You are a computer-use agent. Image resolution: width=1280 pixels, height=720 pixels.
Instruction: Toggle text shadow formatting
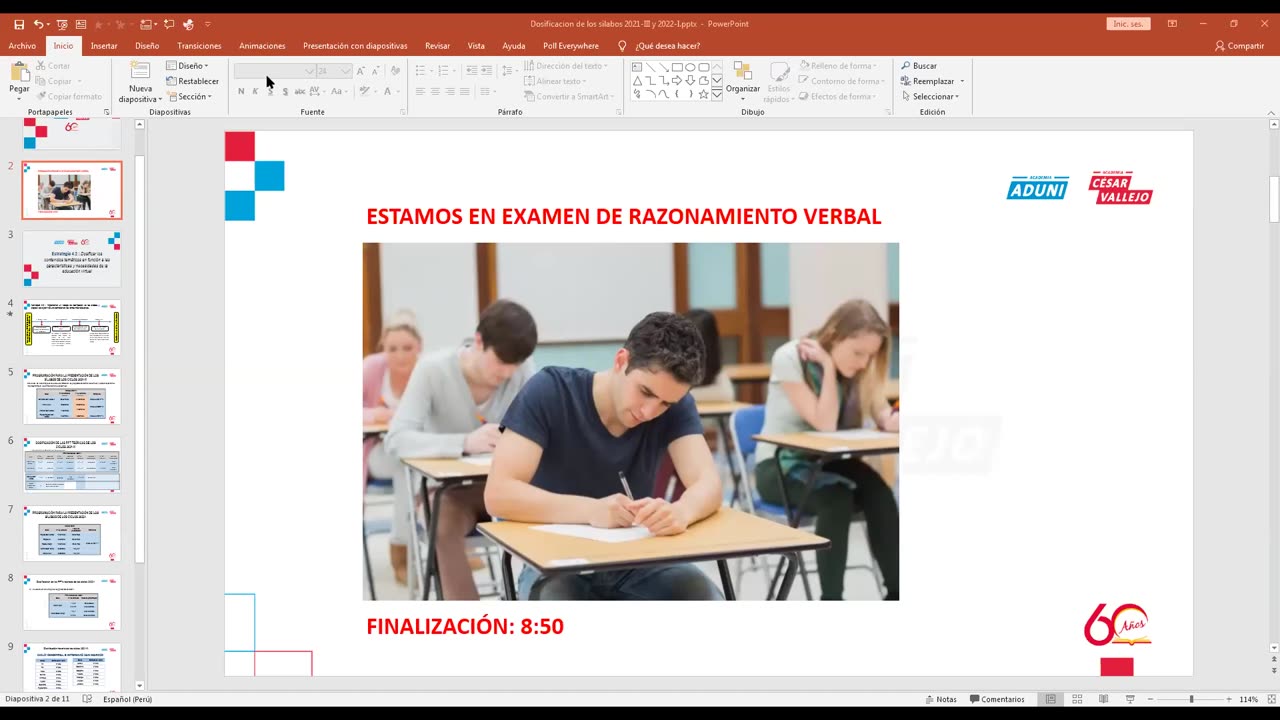tap(285, 91)
